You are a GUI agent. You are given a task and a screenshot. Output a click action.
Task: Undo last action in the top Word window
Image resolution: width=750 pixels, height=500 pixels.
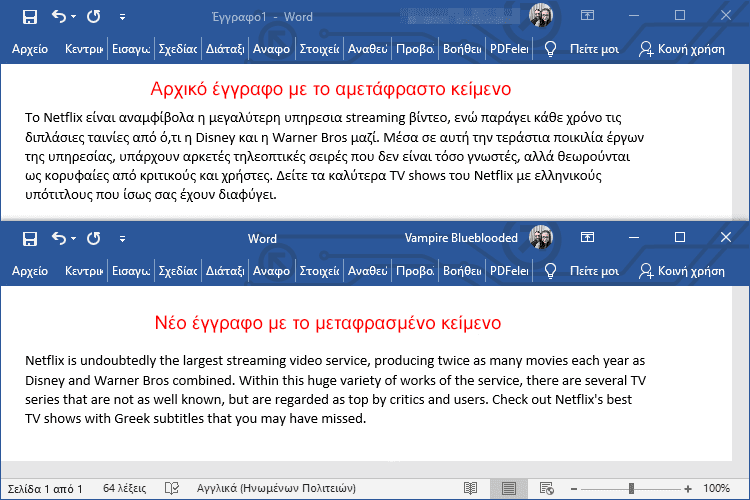(x=59, y=17)
